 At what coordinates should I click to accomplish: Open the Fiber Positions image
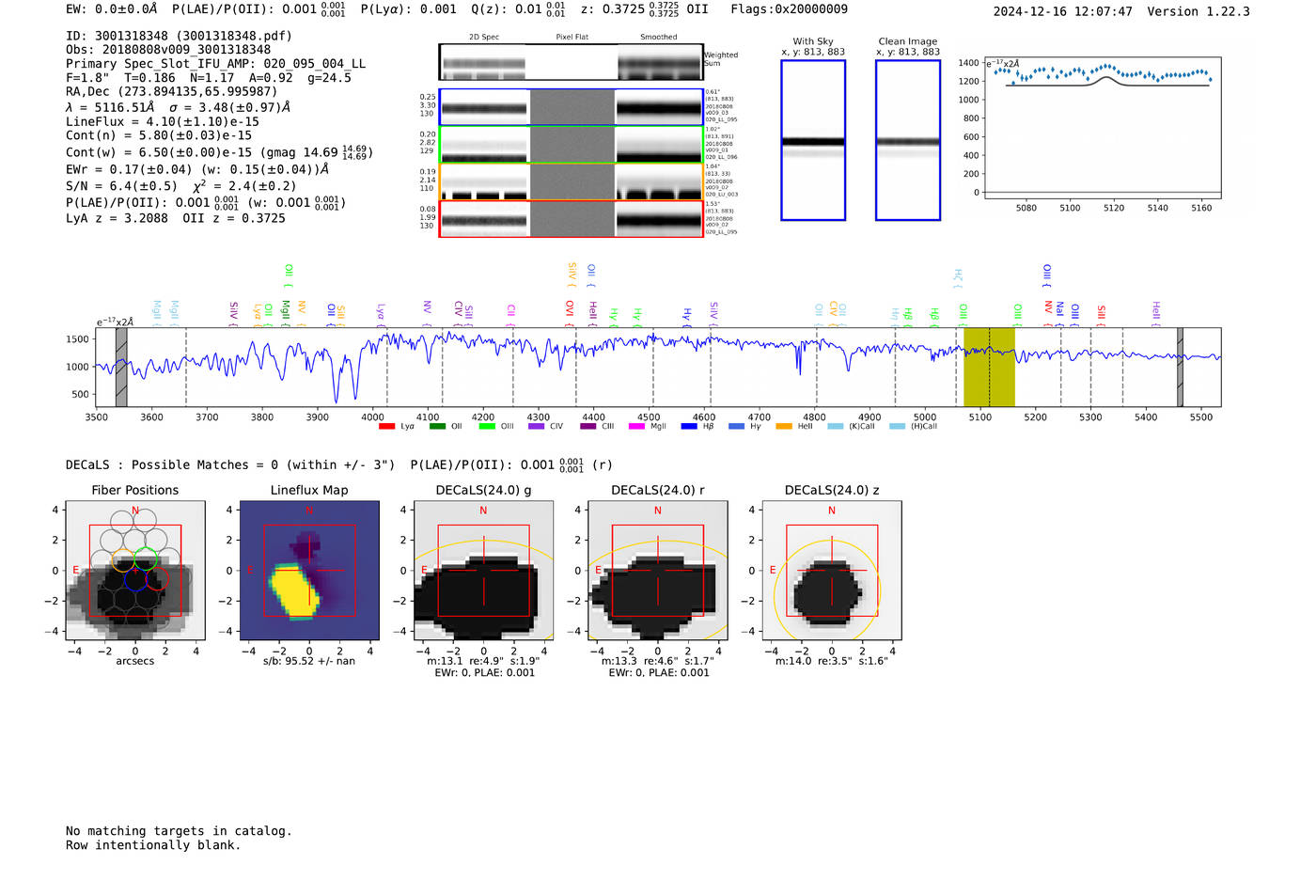click(135, 571)
